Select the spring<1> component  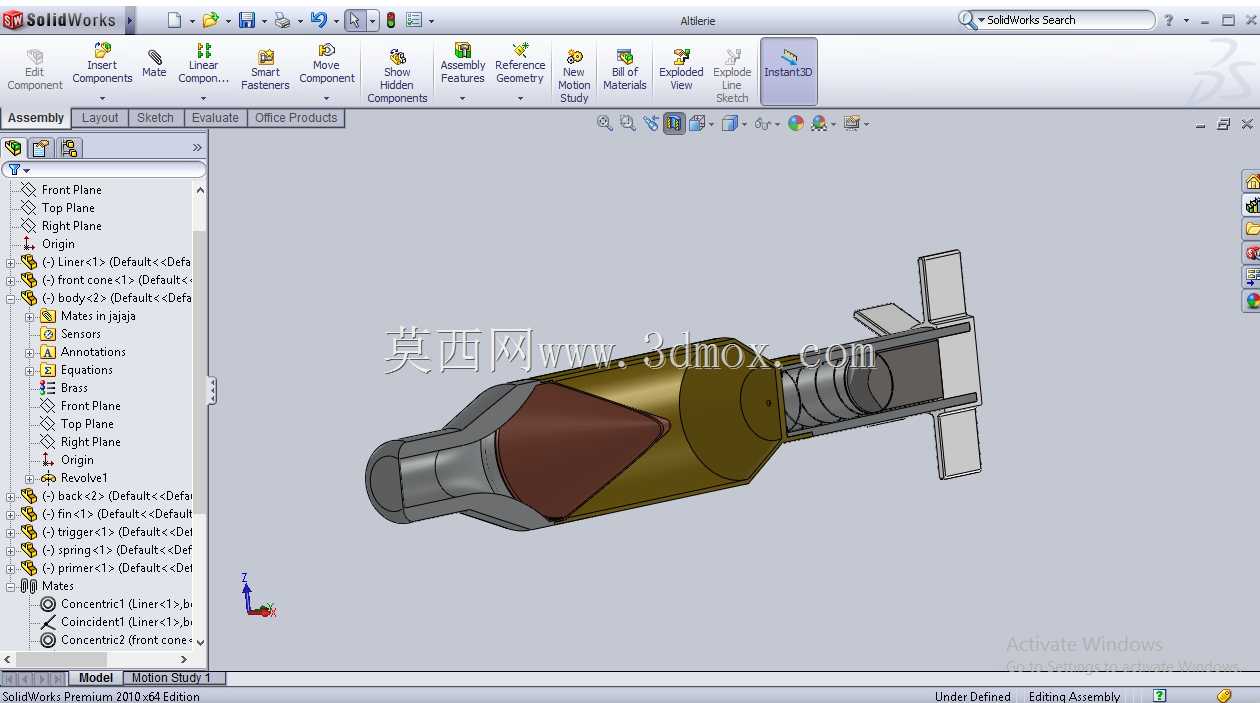click(106, 550)
